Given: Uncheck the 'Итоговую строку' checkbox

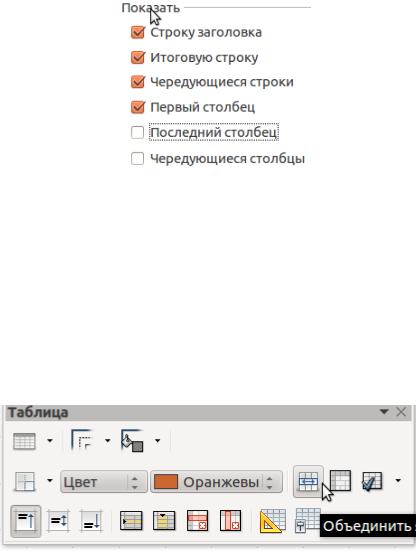Looking at the screenshot, I should (138, 58).
